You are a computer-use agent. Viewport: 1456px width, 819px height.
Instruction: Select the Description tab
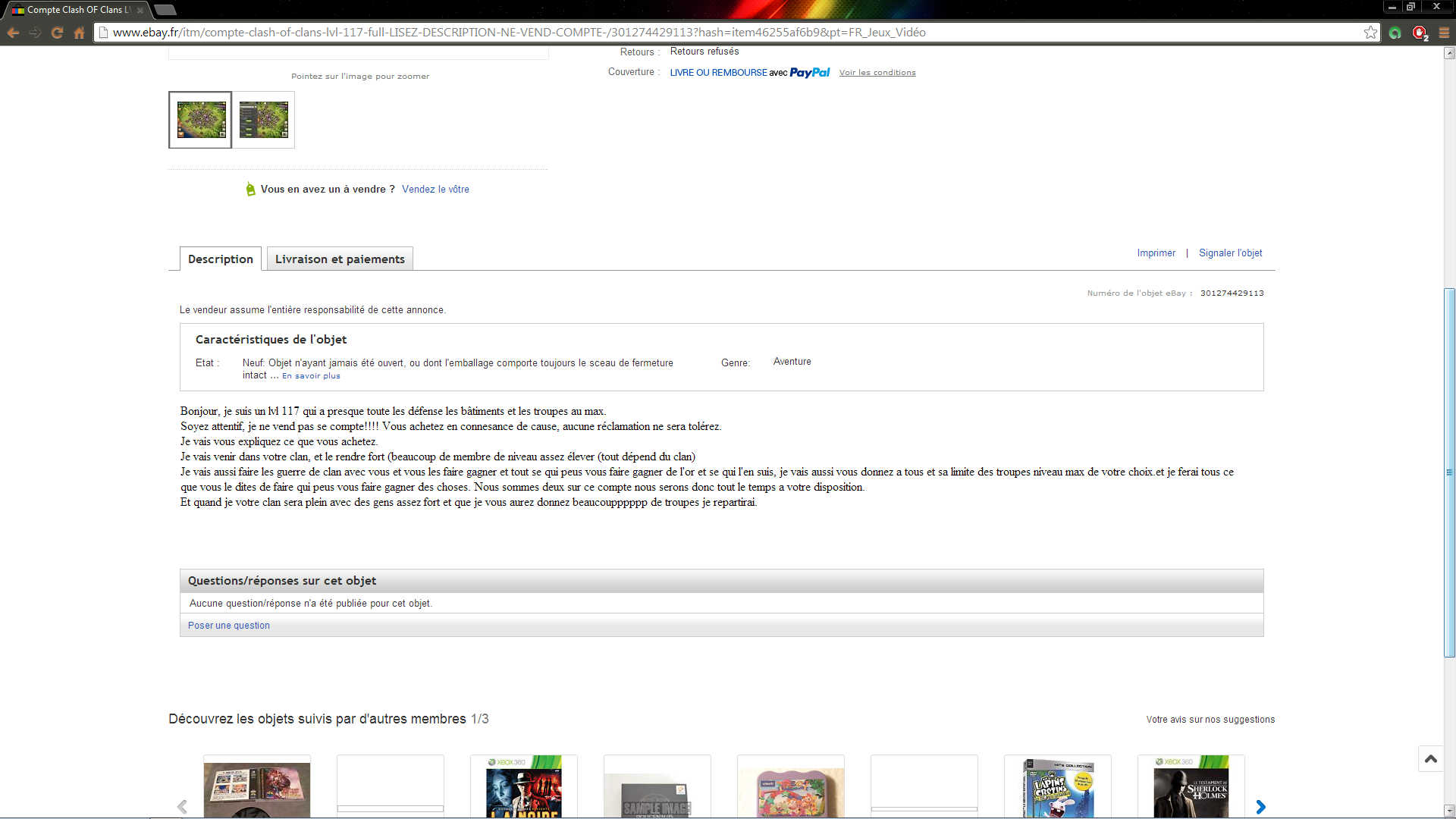tap(220, 259)
